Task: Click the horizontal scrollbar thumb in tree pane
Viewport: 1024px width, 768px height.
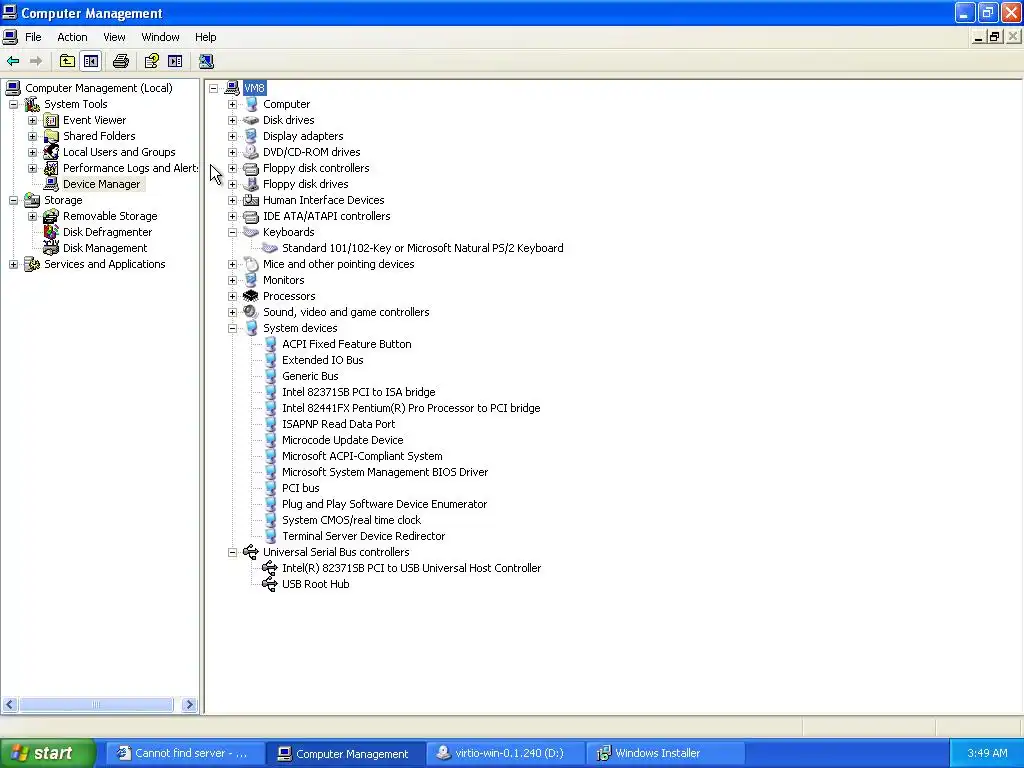Action: pos(96,705)
